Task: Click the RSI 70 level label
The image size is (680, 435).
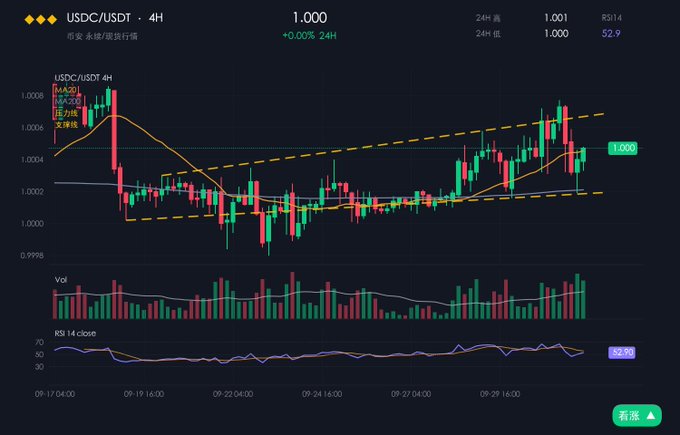Action: coord(39,343)
